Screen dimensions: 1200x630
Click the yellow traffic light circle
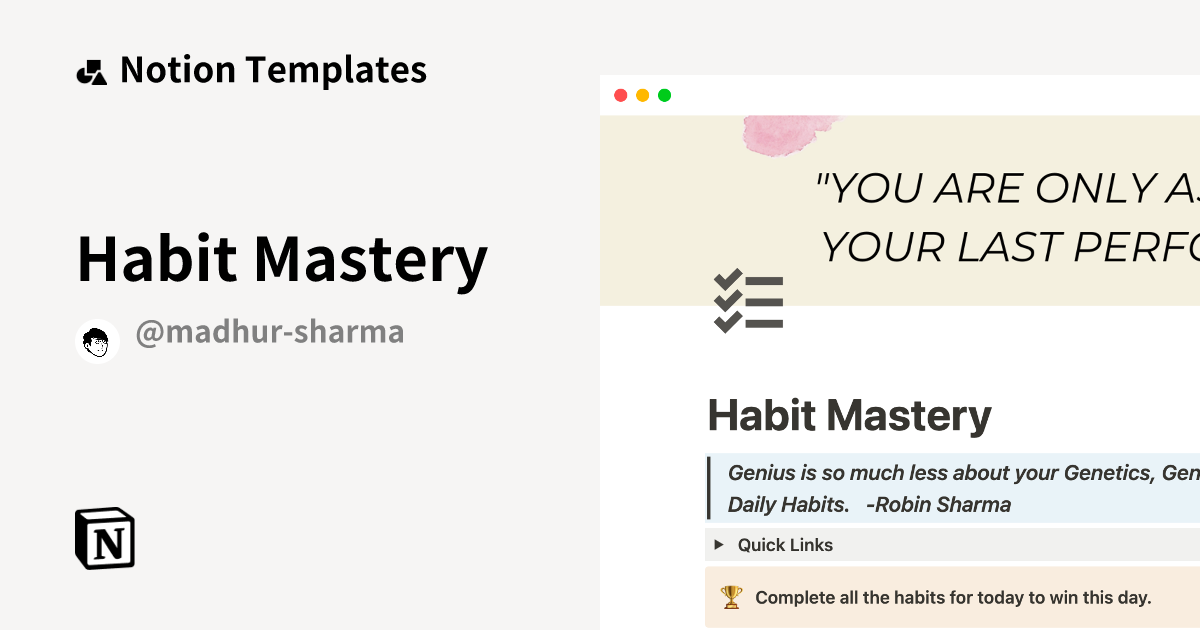click(642, 95)
